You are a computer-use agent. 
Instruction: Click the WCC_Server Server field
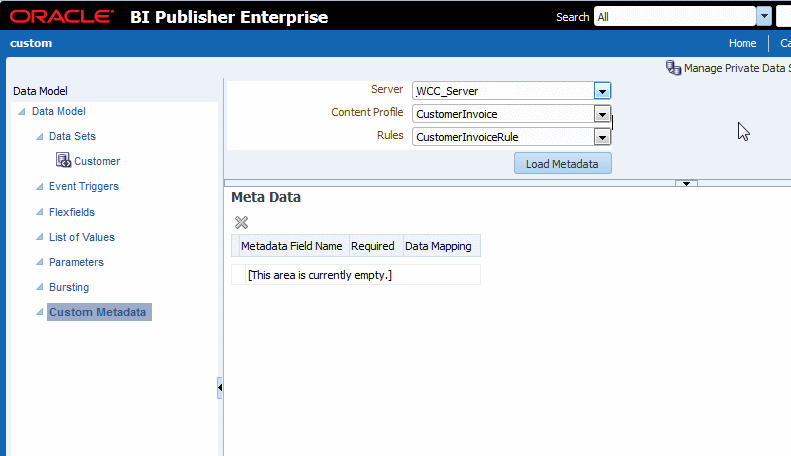(503, 91)
